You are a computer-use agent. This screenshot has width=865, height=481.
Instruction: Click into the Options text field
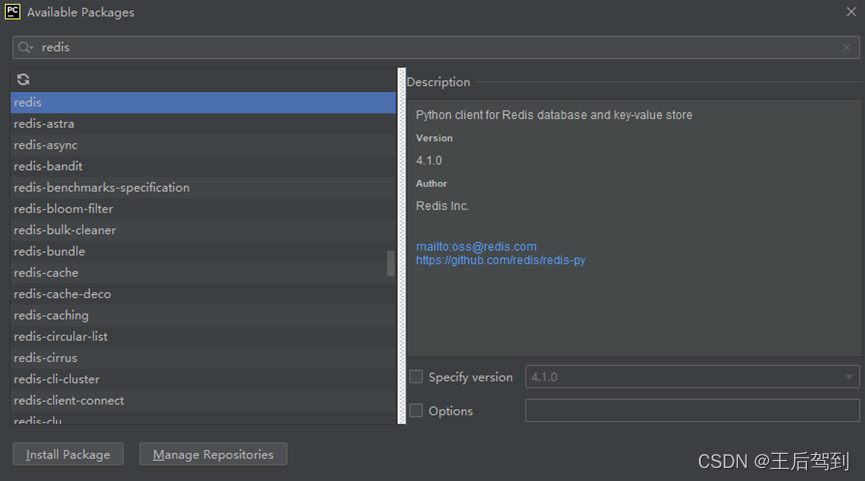[692, 410]
